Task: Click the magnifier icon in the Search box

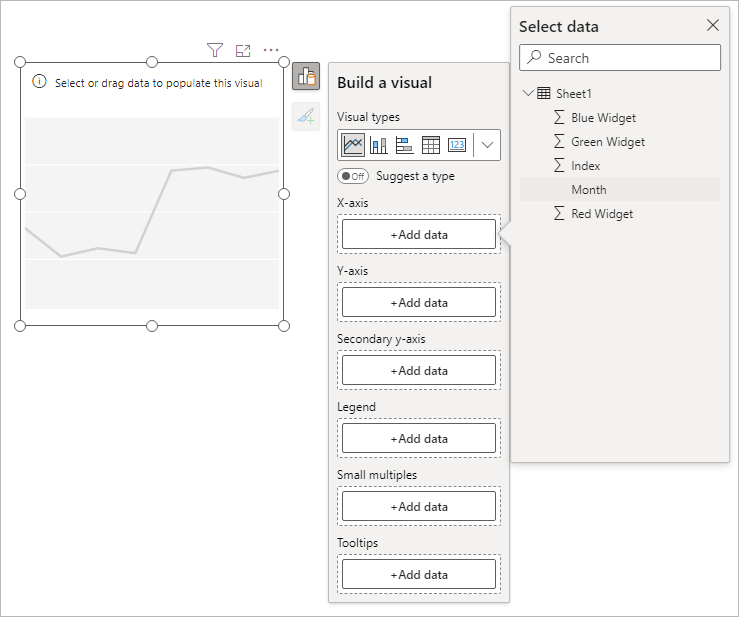Action: coord(534,57)
